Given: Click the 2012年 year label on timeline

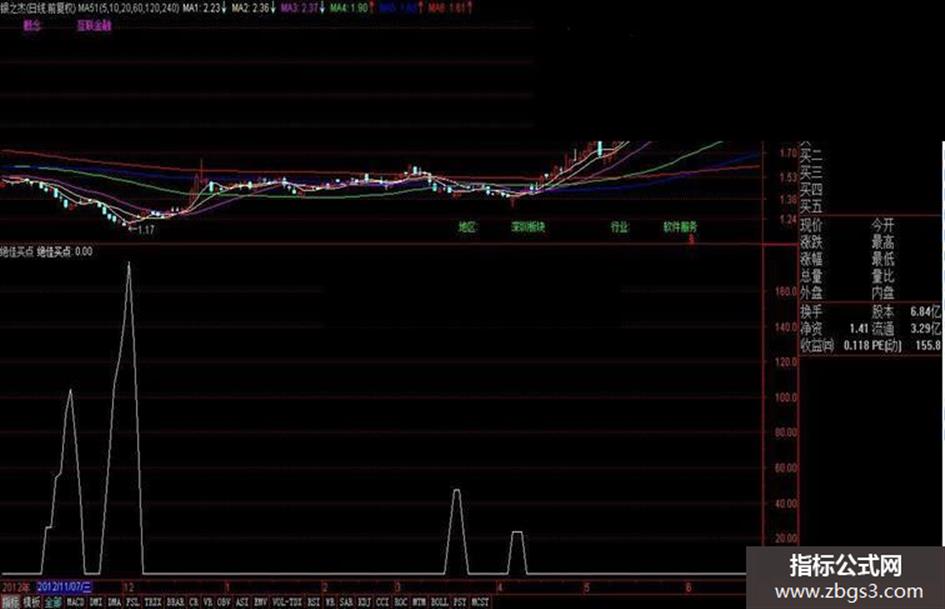Looking at the screenshot, I should tap(16, 587).
